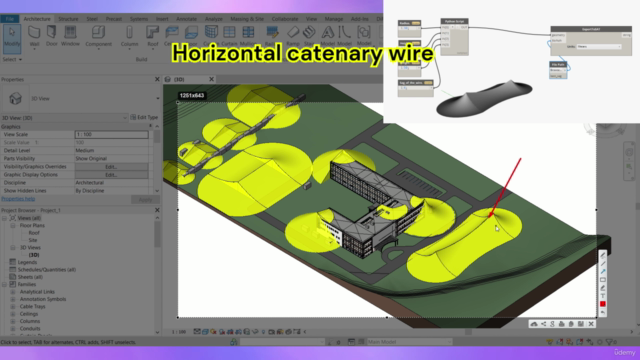Viewport: 640px width, 360px height.
Task: Collapse the Floor Plans node
Action: point(13,225)
